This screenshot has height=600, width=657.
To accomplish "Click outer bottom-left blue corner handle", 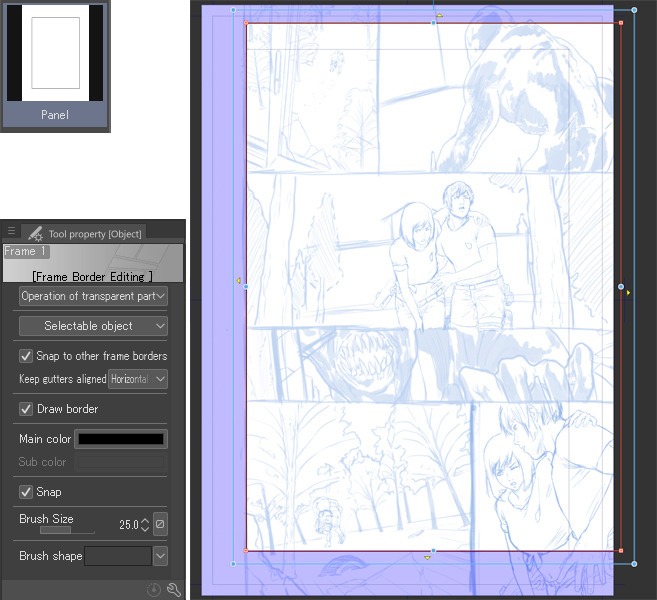I will (233, 564).
